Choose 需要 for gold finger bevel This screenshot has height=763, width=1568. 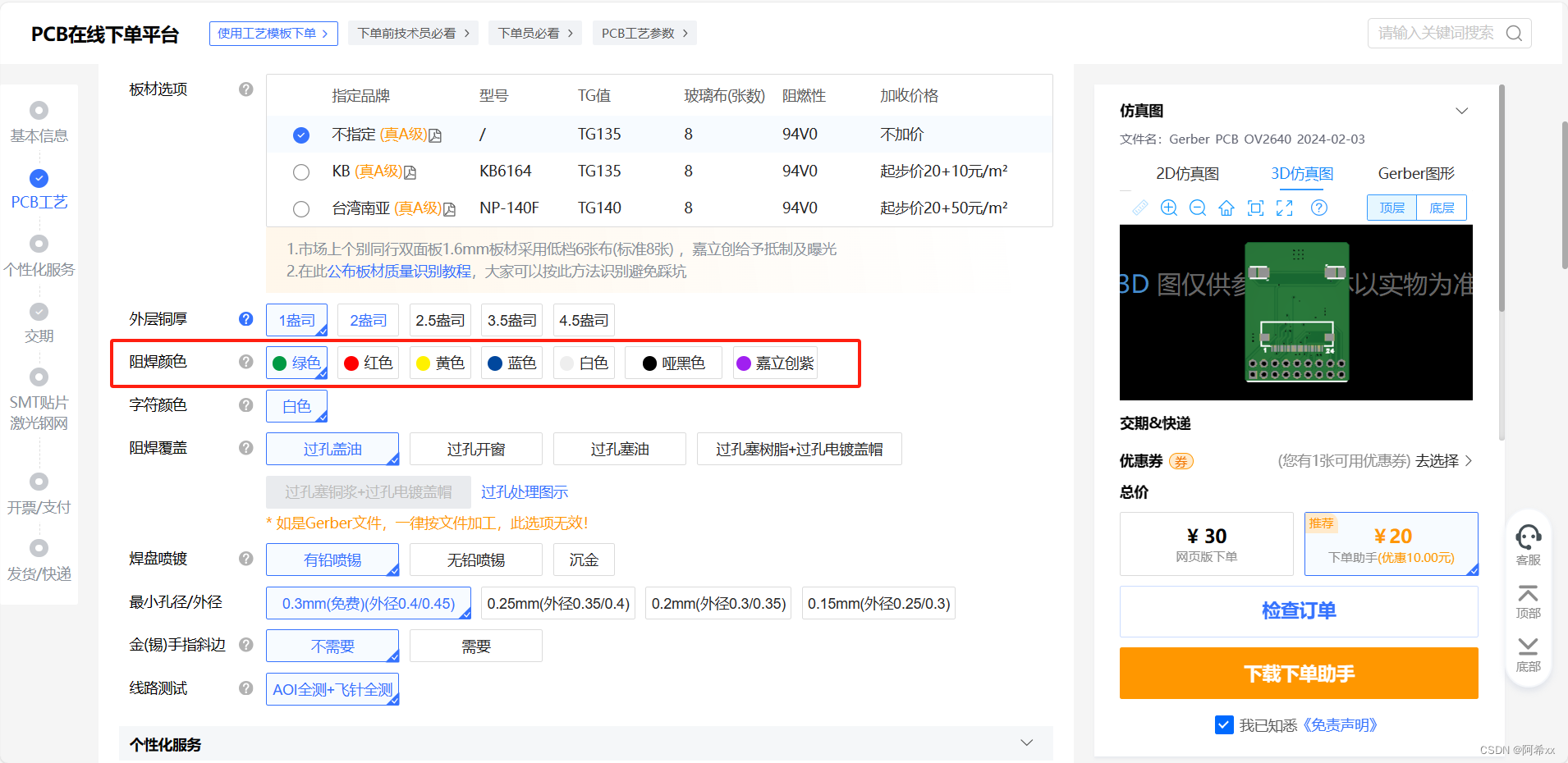click(x=476, y=646)
